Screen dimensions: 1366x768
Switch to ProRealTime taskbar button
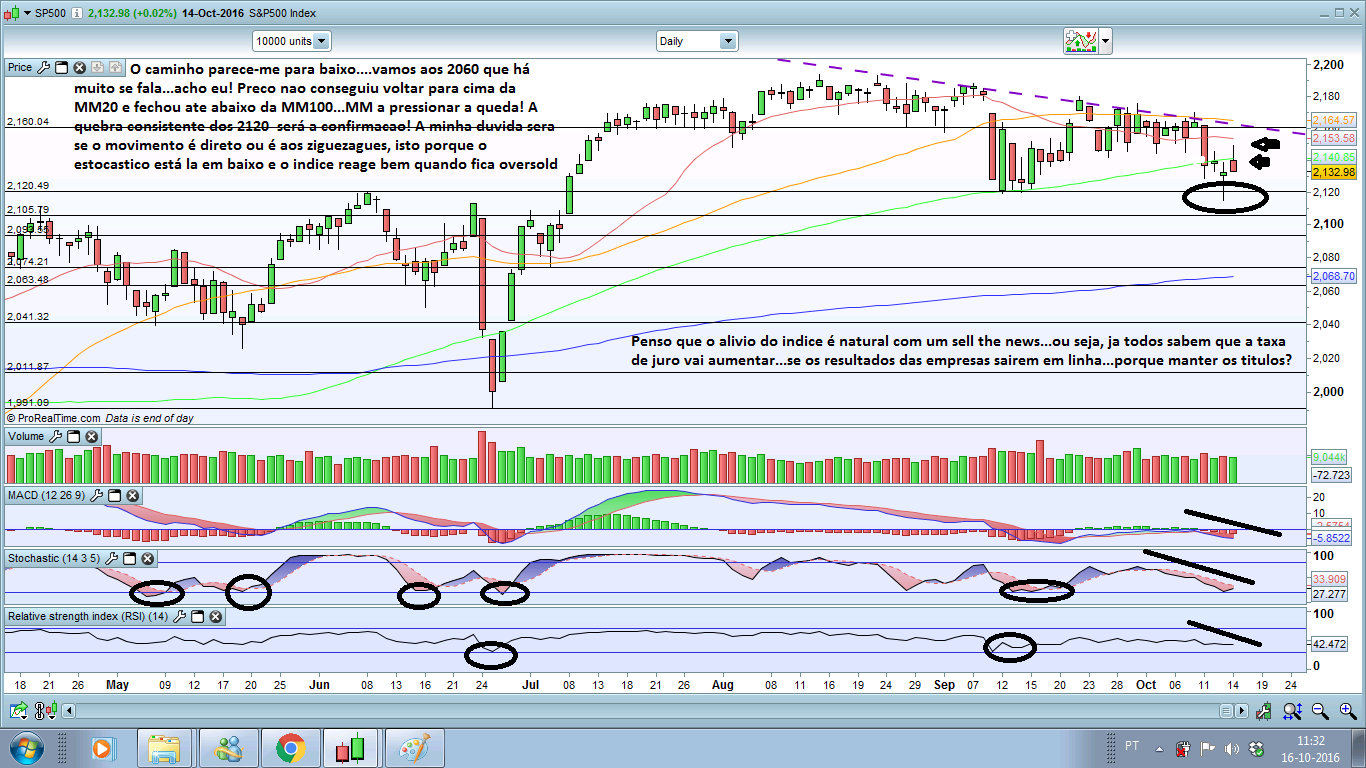(x=350, y=748)
